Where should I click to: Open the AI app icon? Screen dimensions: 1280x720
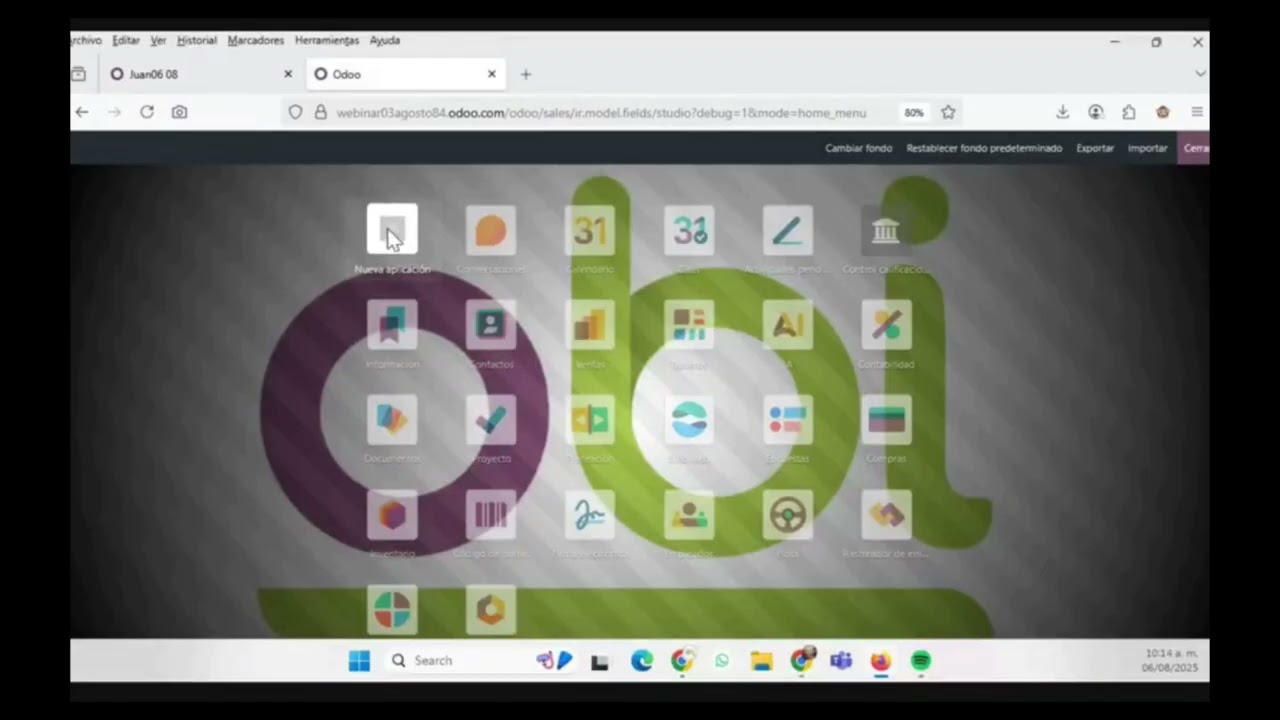[788, 325]
